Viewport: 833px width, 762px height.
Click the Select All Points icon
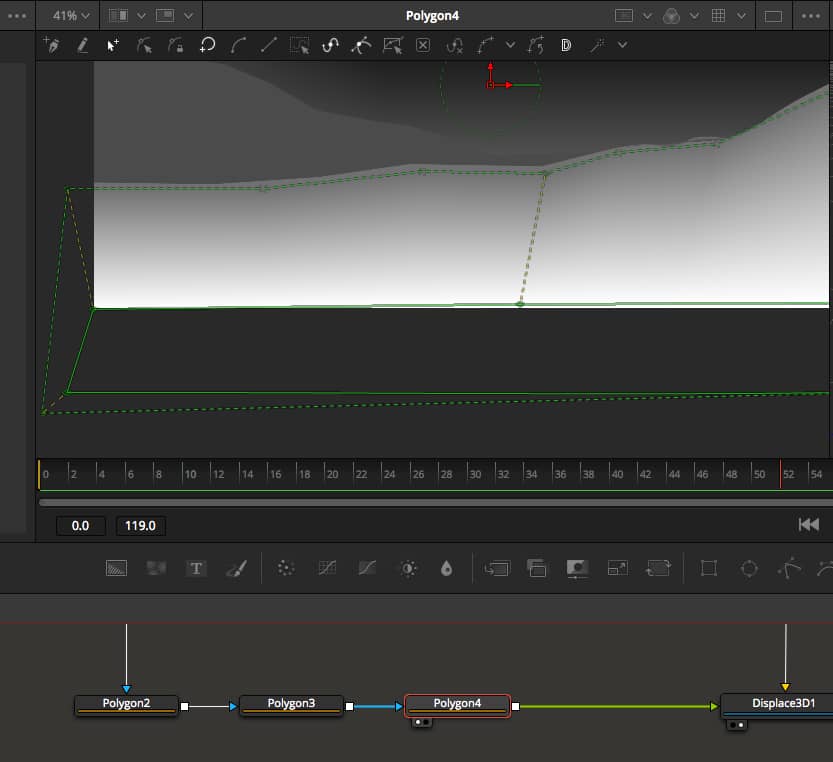click(x=300, y=45)
